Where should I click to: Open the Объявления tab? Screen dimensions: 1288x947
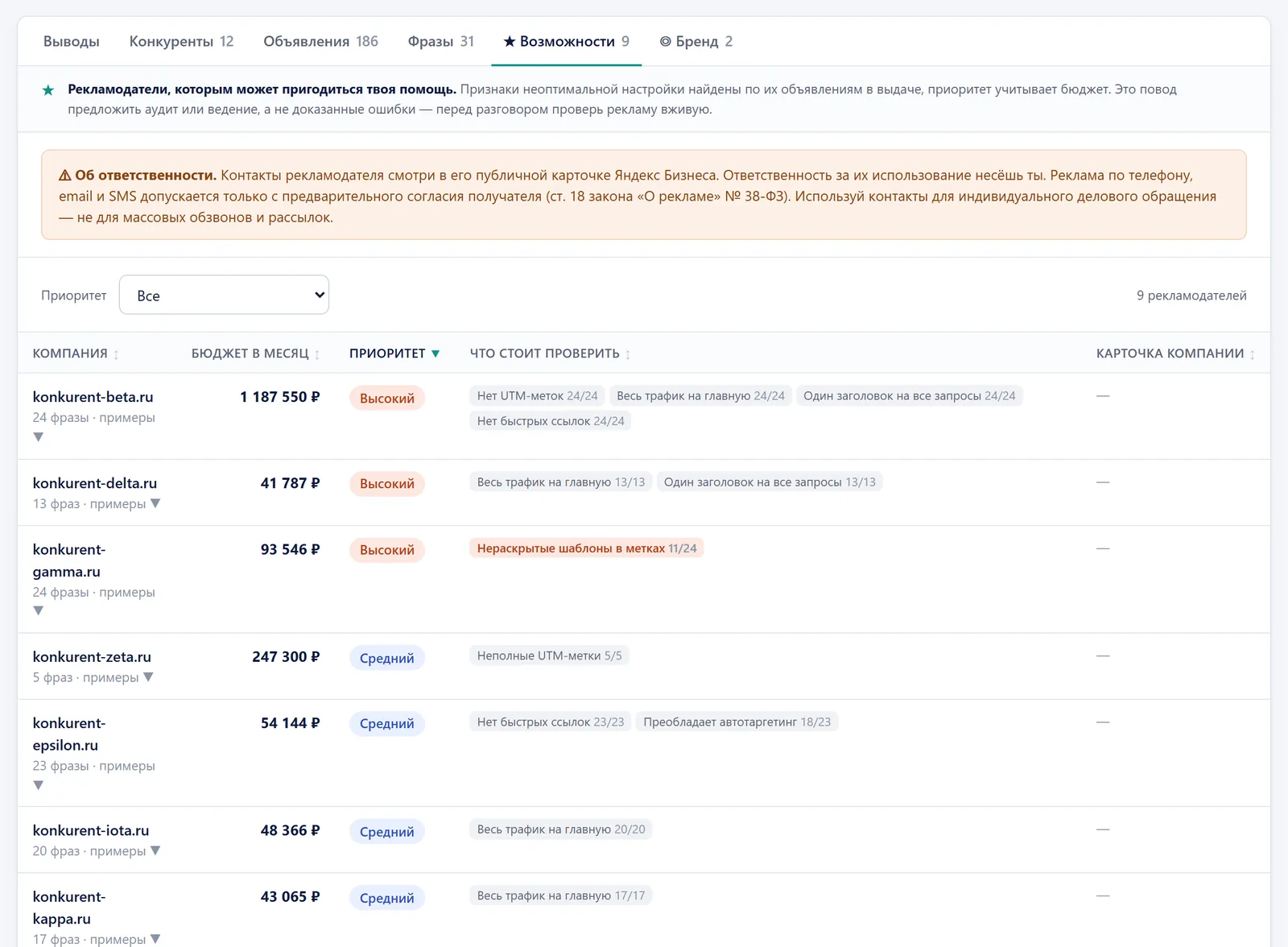[320, 41]
